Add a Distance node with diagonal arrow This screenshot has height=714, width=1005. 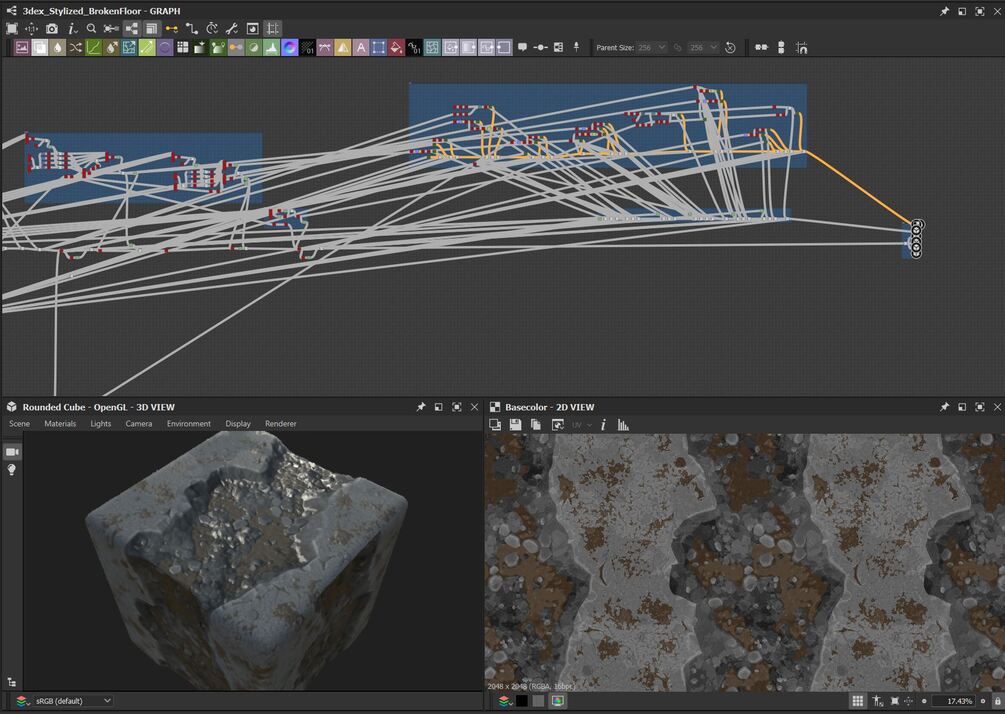[147, 47]
